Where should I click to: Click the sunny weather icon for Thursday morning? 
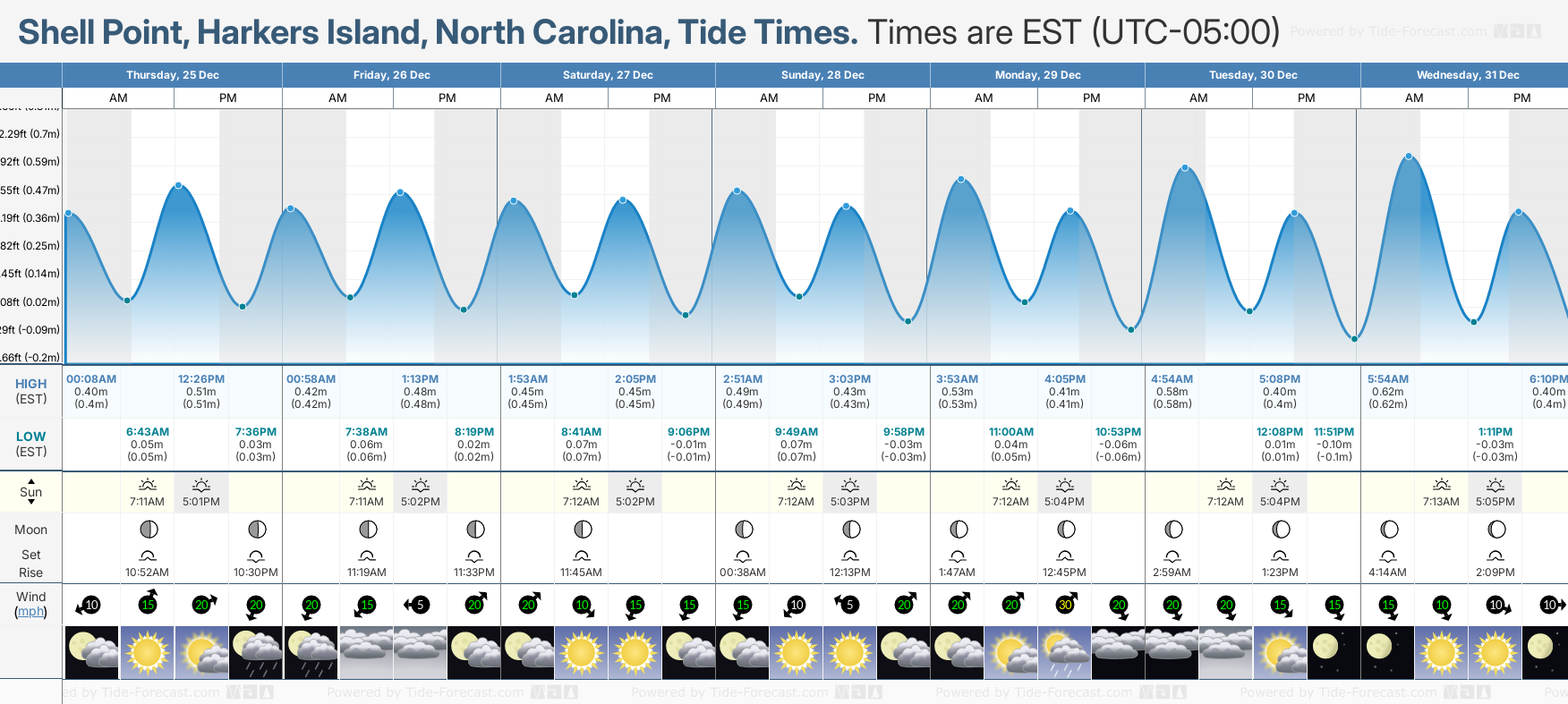[148, 652]
